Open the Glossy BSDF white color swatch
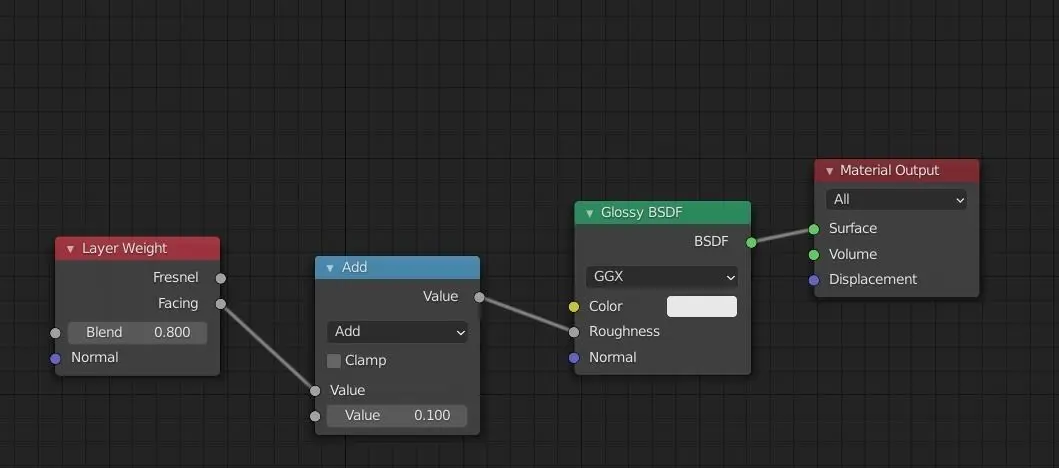The width and height of the screenshot is (1059, 468). pyautogui.click(x=701, y=307)
